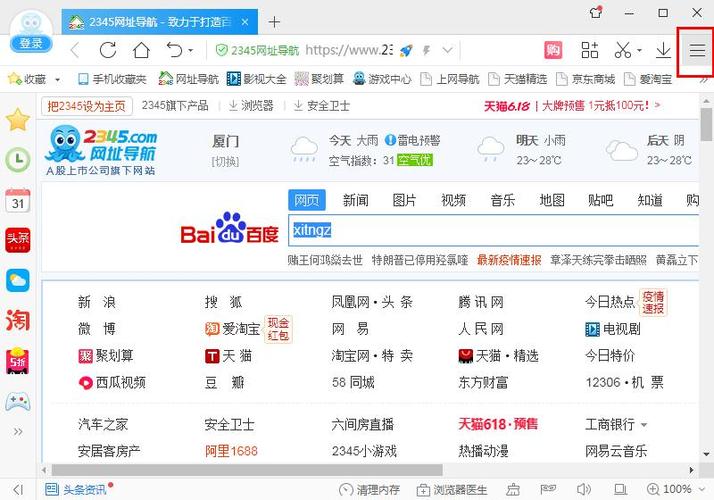Expand the 工商银行 dropdown arrow
The image size is (714, 500).
click(x=644, y=425)
